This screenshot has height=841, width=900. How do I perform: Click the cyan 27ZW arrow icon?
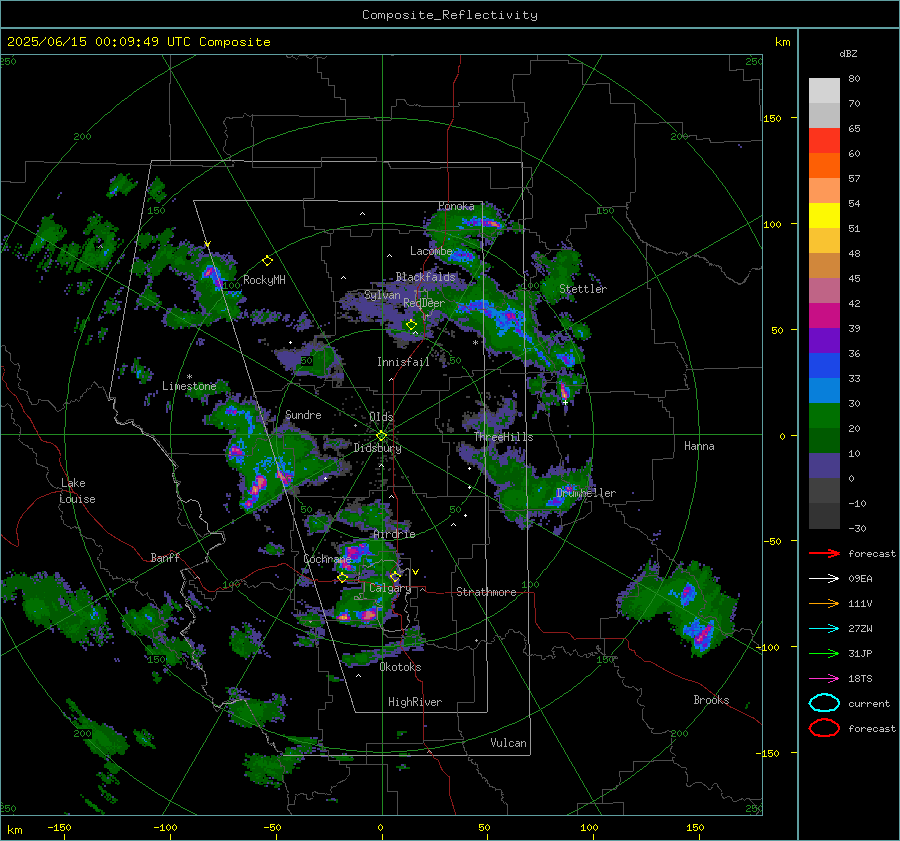824,629
